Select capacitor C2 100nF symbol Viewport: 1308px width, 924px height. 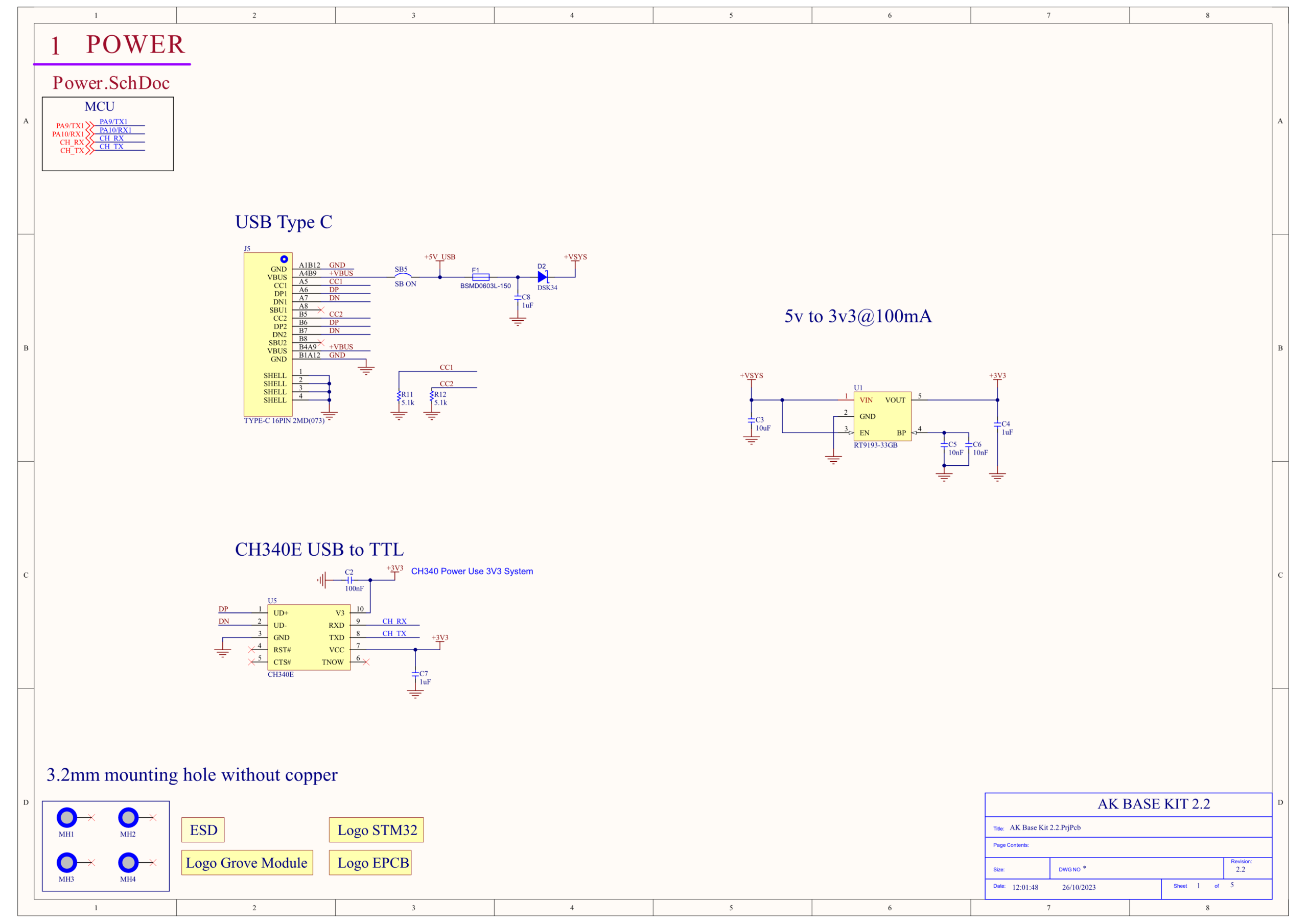(x=350, y=580)
